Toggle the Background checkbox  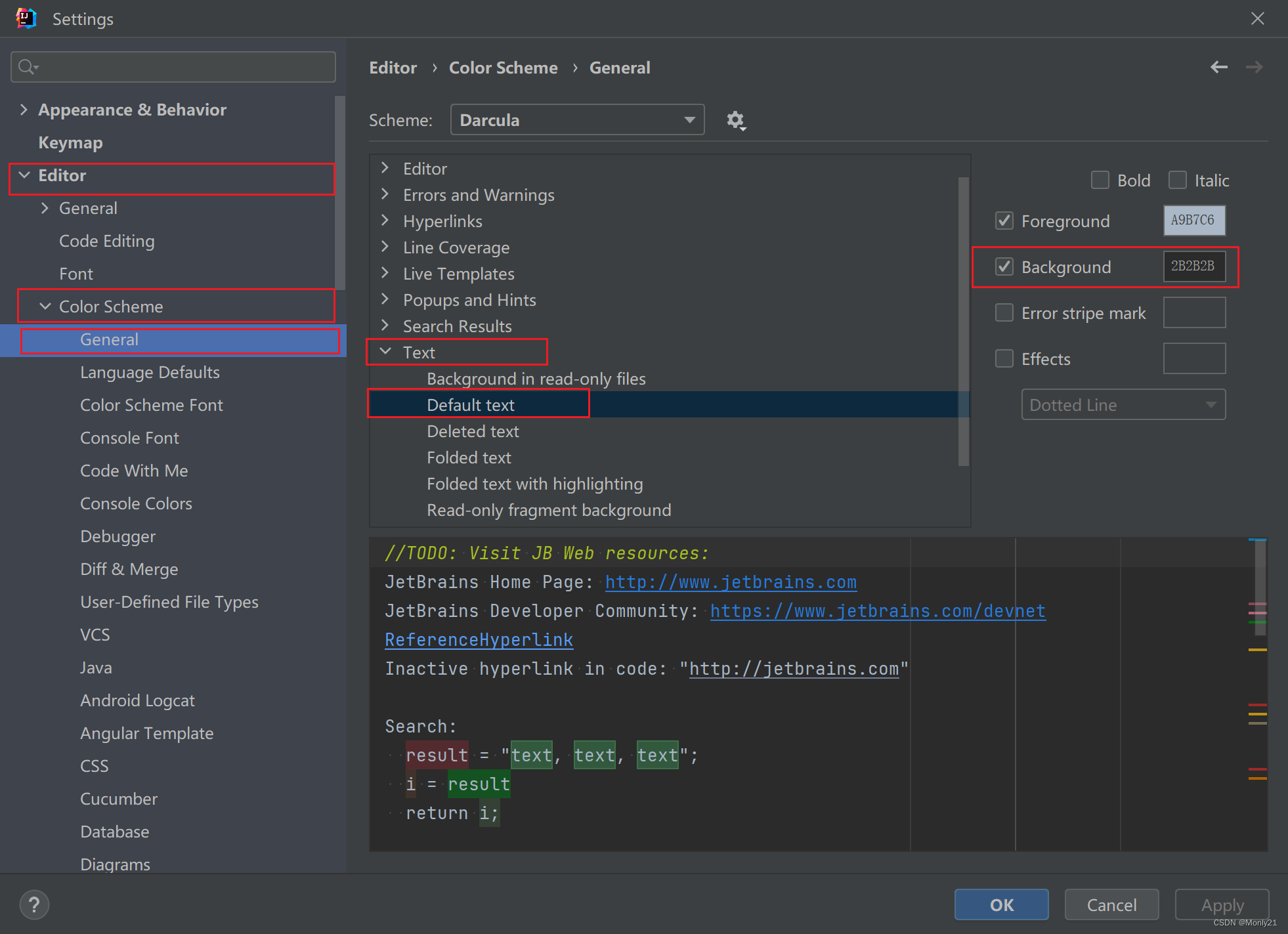pos(1004,266)
